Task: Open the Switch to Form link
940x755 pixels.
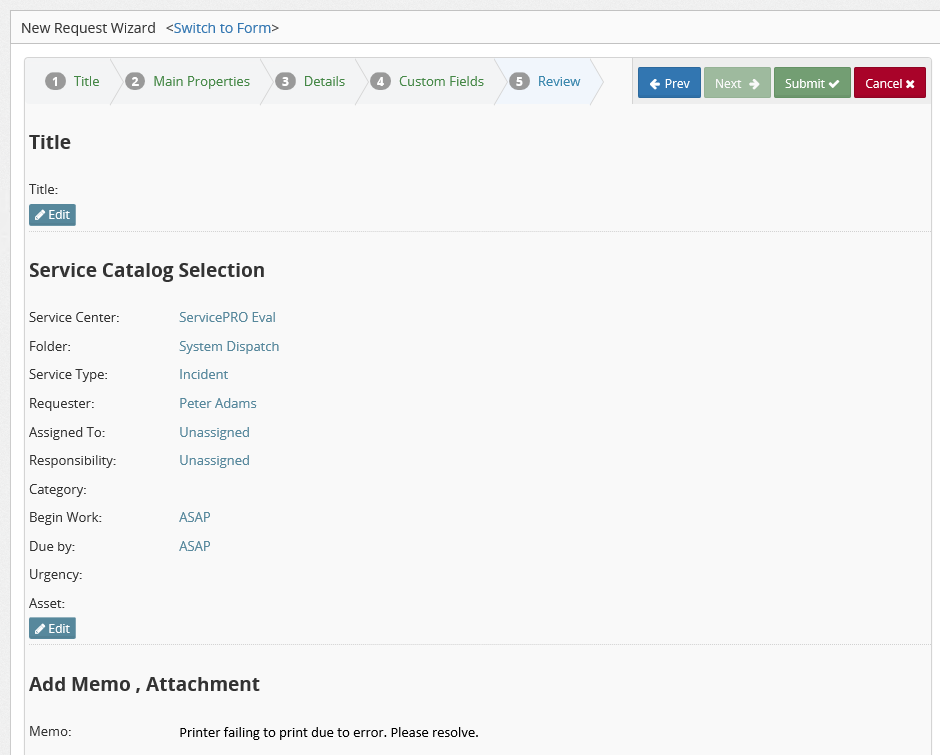Action: [x=222, y=28]
